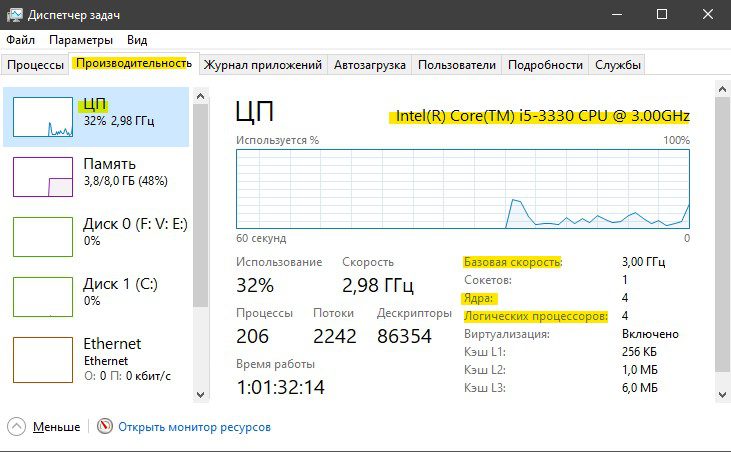
Task: Switch to the Автозагрузка tab
Action: click(x=370, y=64)
